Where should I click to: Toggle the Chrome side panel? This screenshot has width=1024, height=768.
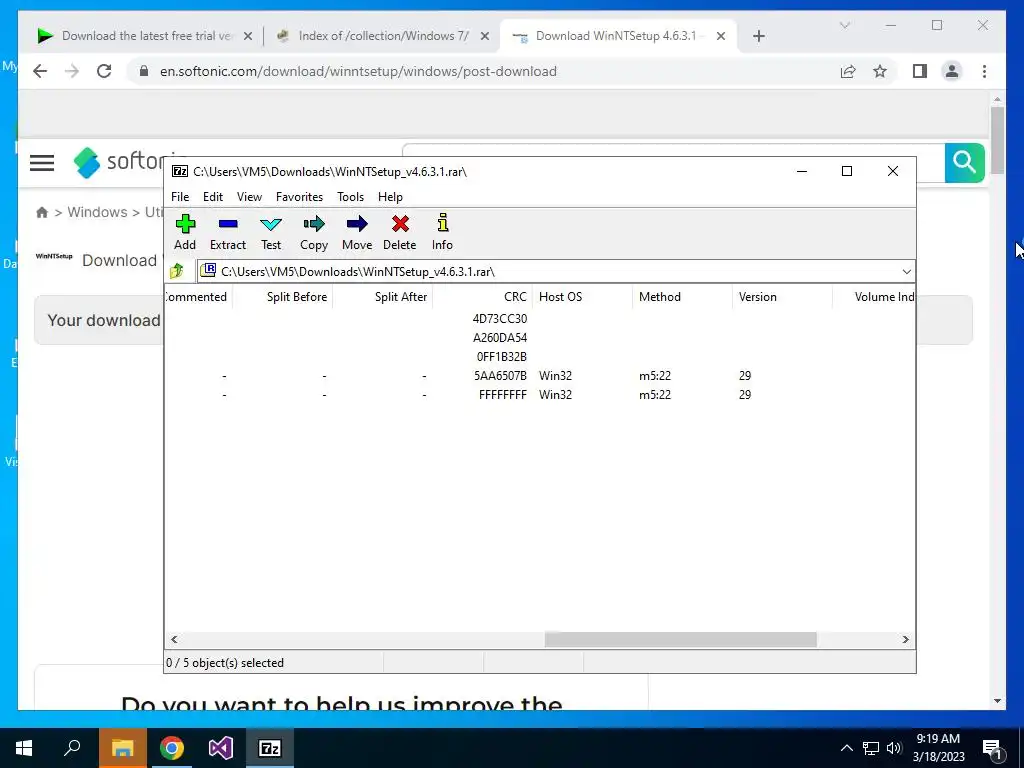[920, 71]
